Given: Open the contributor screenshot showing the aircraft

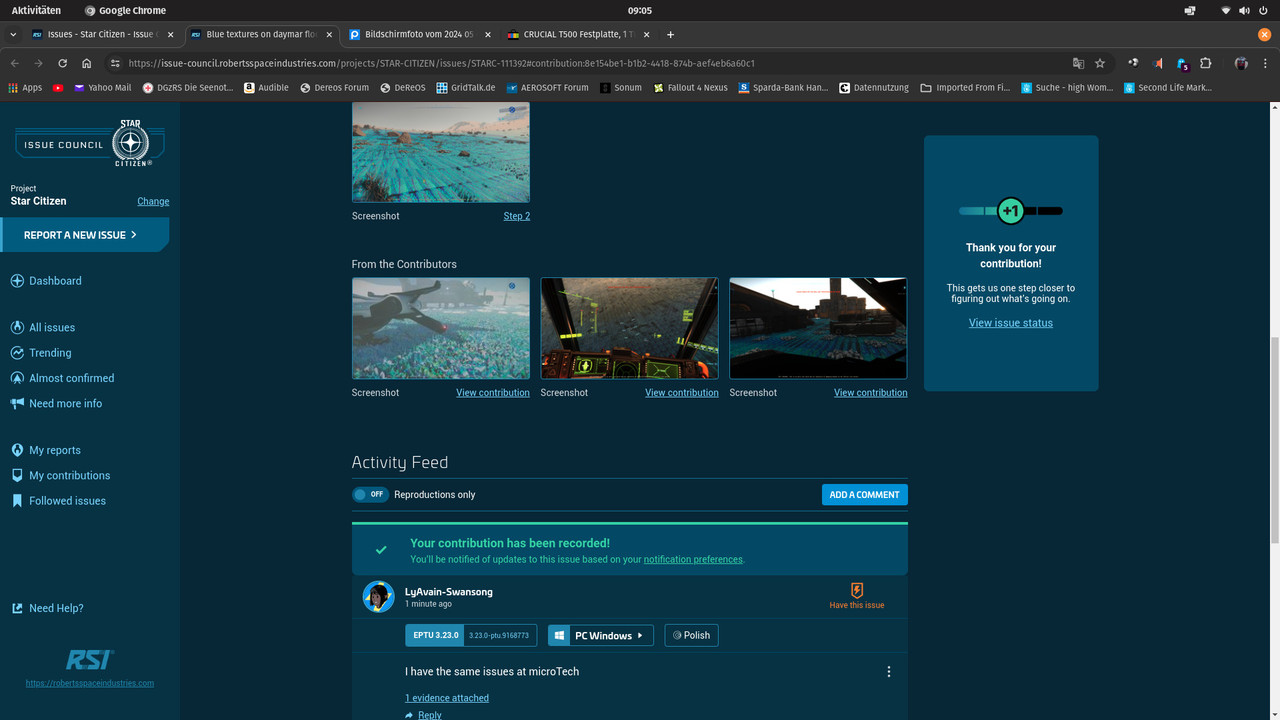Looking at the screenshot, I should pos(441,328).
